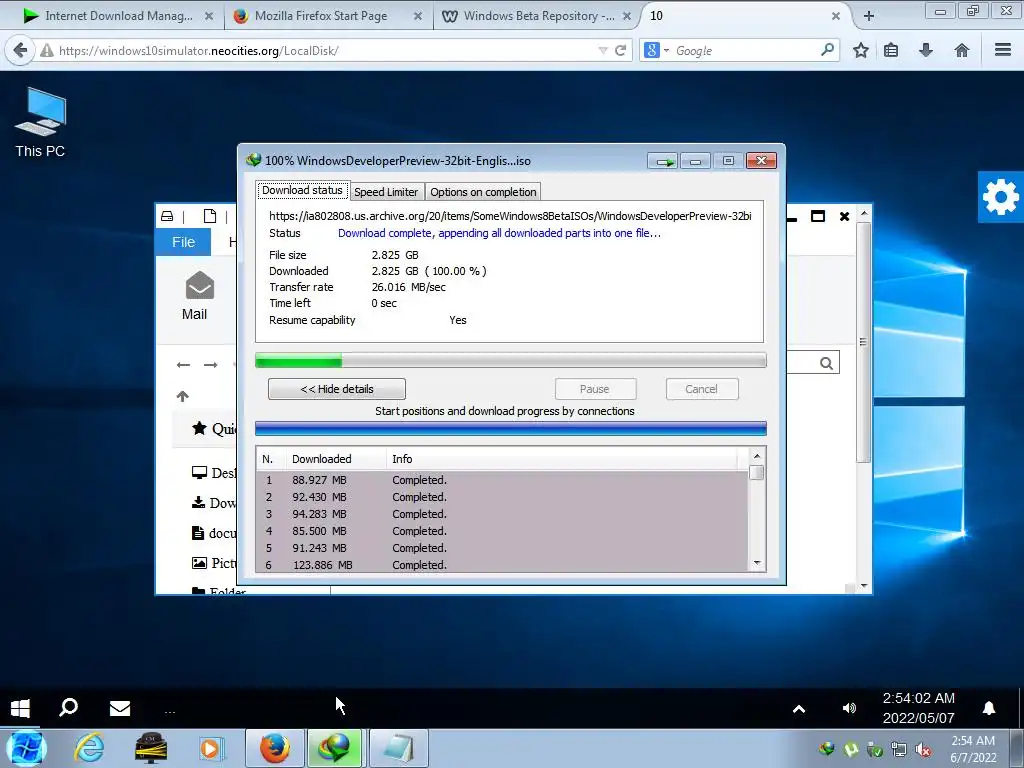Go up one folder in File Explorer
The image size is (1024, 768).
(183, 396)
